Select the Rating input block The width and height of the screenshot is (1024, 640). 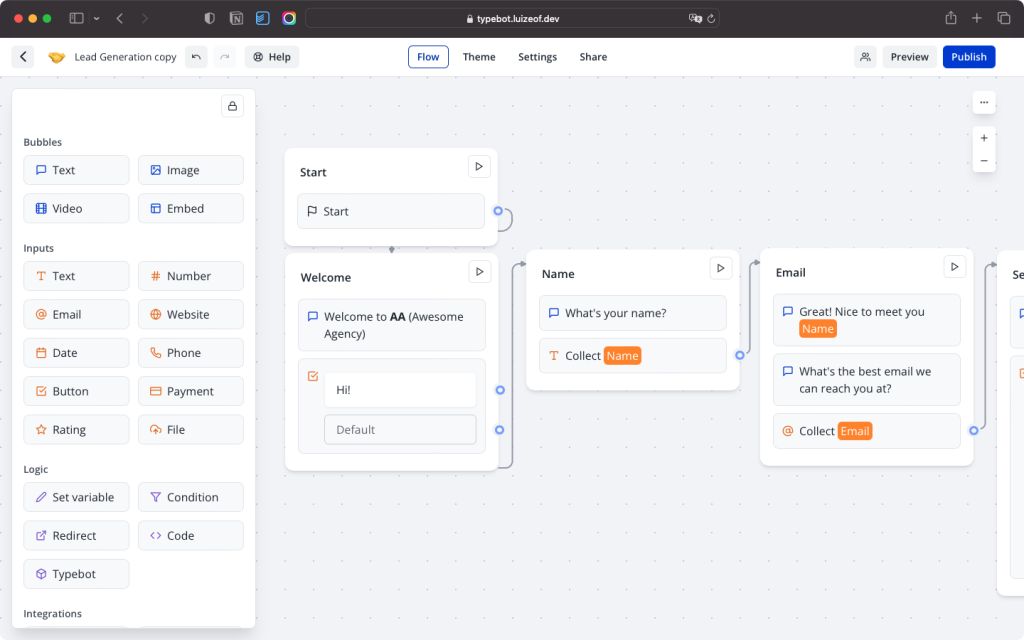tap(76, 430)
